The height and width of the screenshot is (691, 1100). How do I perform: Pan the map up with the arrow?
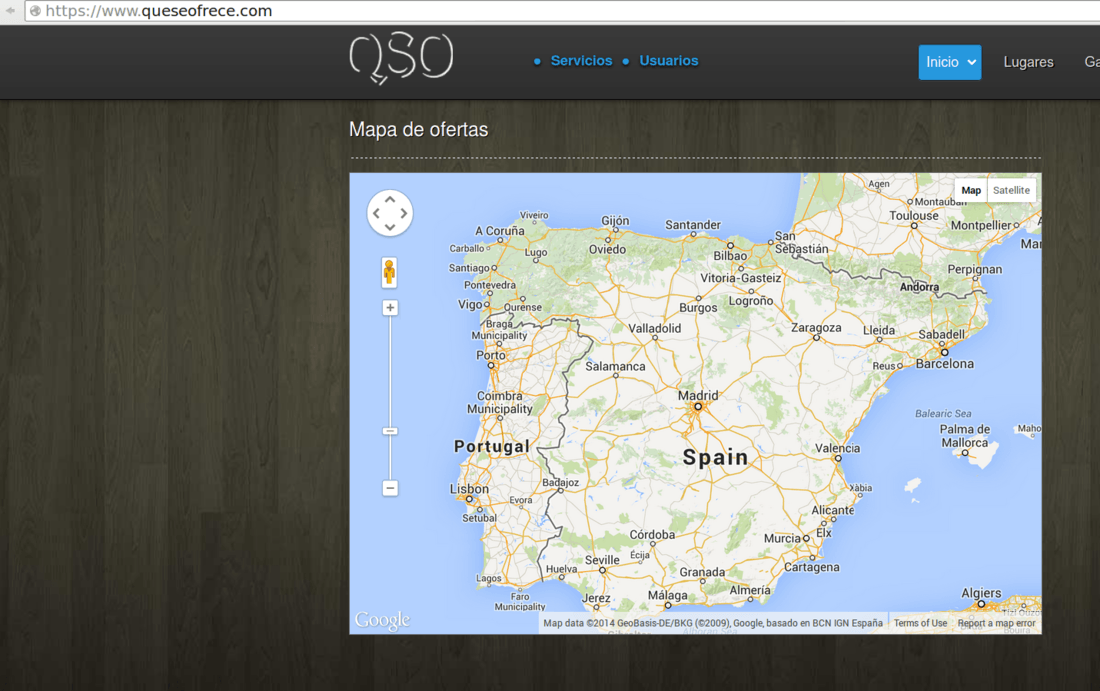390,200
